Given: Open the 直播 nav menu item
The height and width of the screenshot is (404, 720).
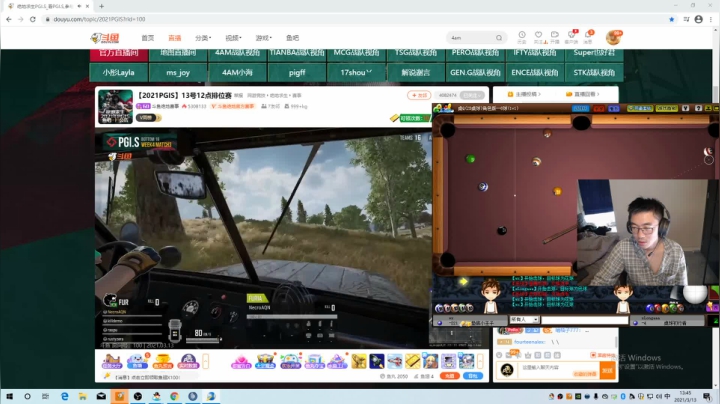Looking at the screenshot, I should click(174, 38).
